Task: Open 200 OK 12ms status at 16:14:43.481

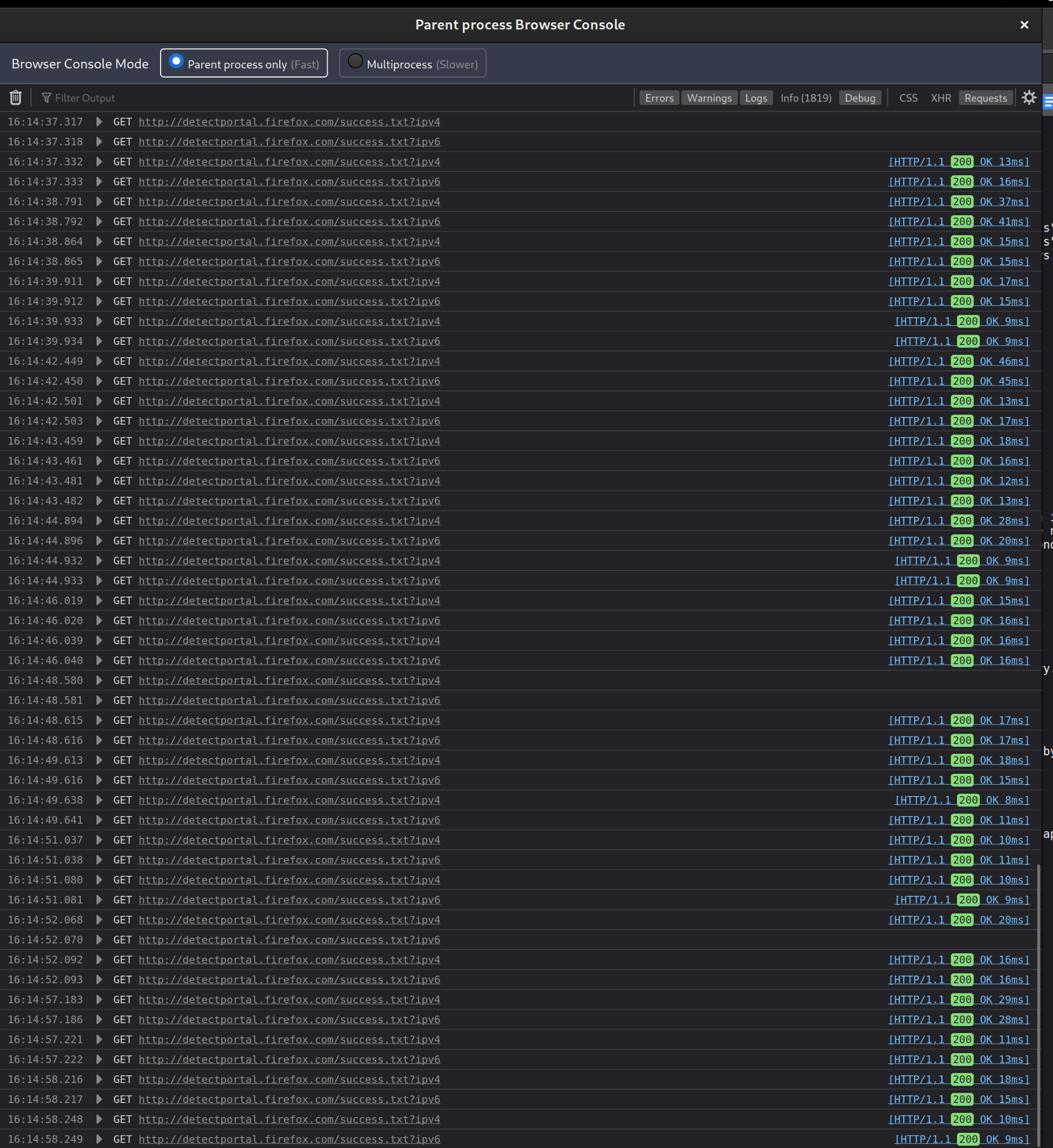Action: pos(959,480)
